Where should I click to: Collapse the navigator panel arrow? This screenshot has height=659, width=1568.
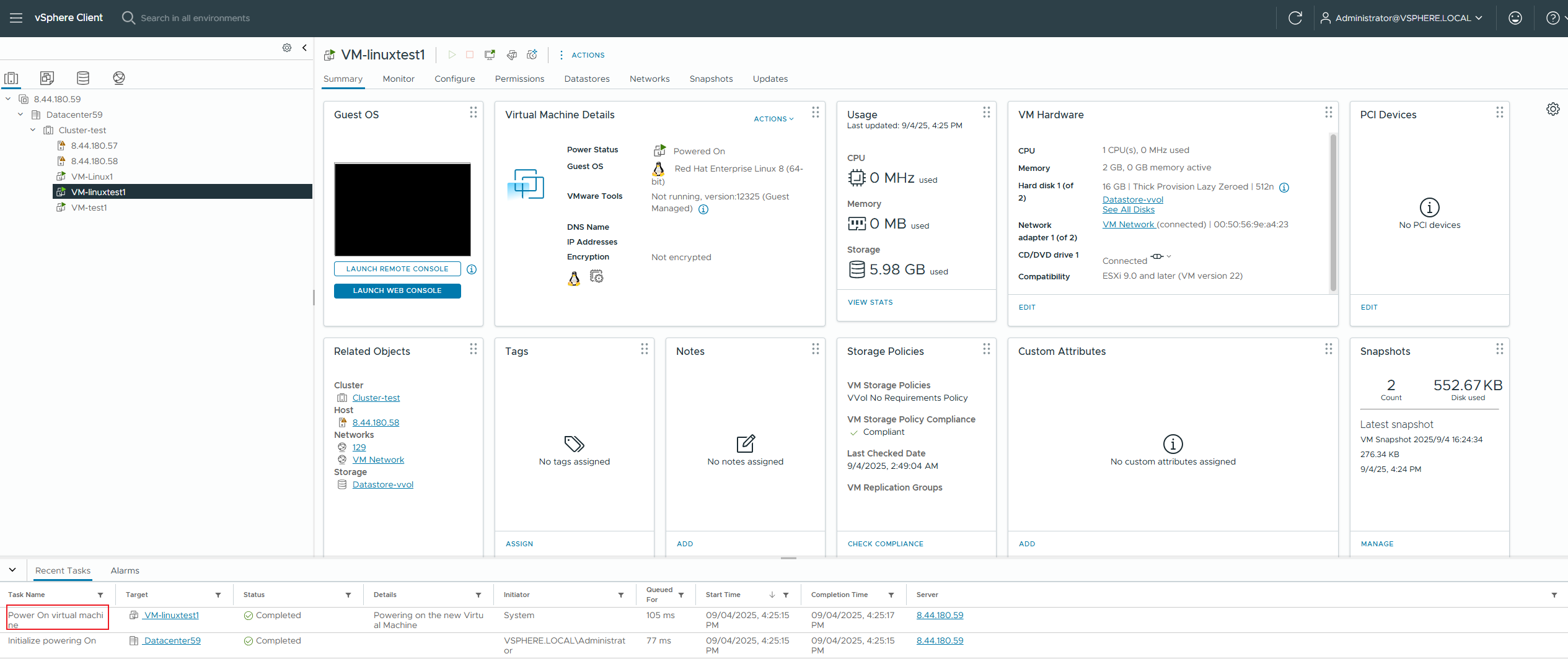304,48
